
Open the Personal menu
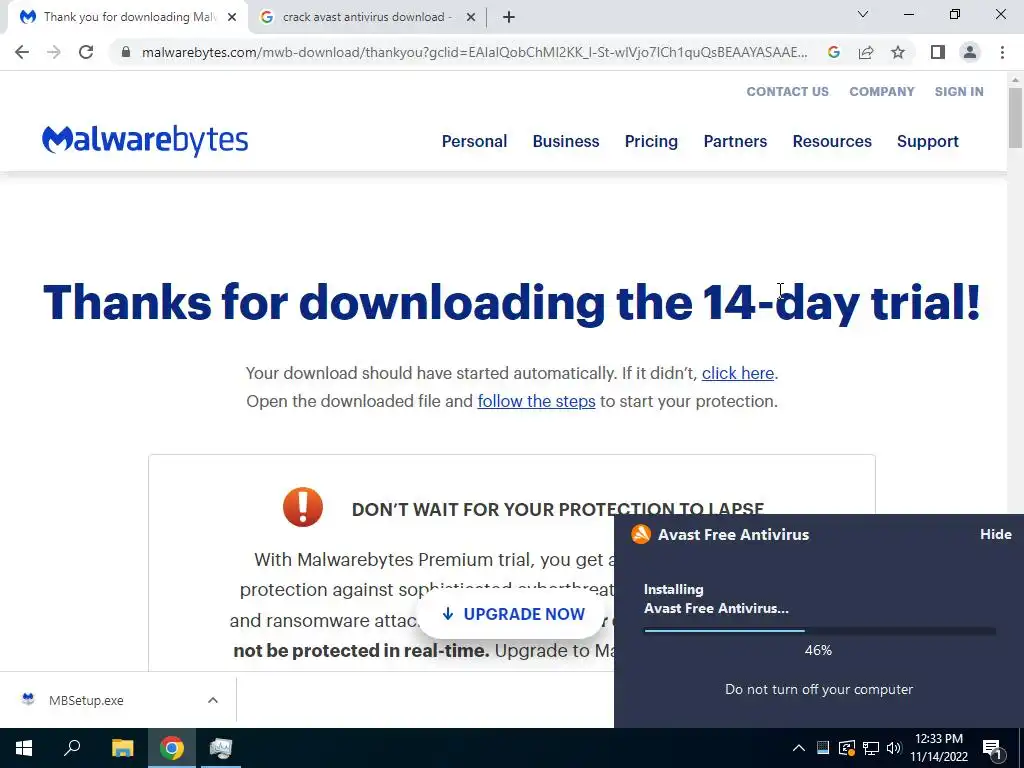[474, 141]
